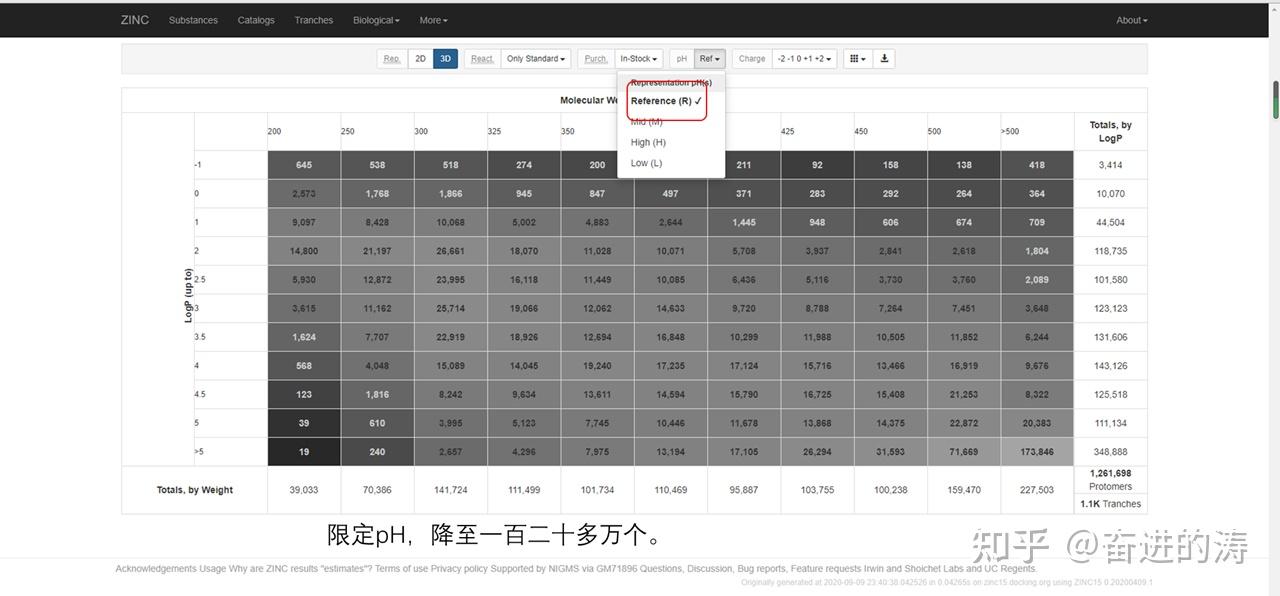Enable the pH filter button

coord(681,58)
